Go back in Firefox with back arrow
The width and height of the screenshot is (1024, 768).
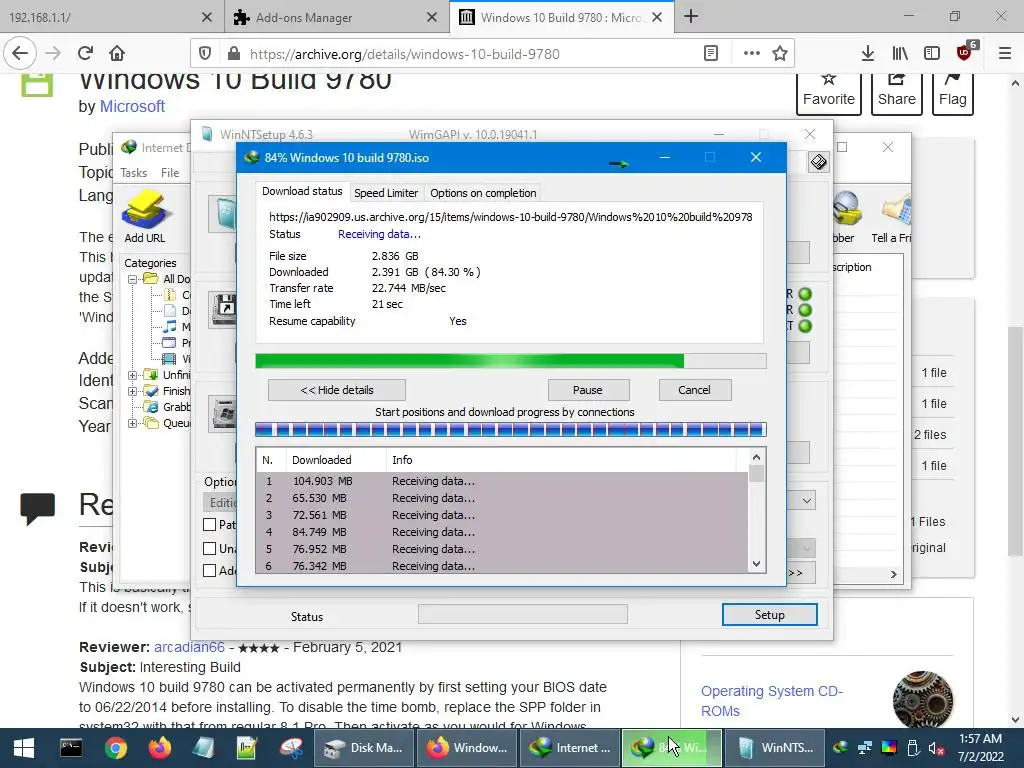[x=20, y=54]
